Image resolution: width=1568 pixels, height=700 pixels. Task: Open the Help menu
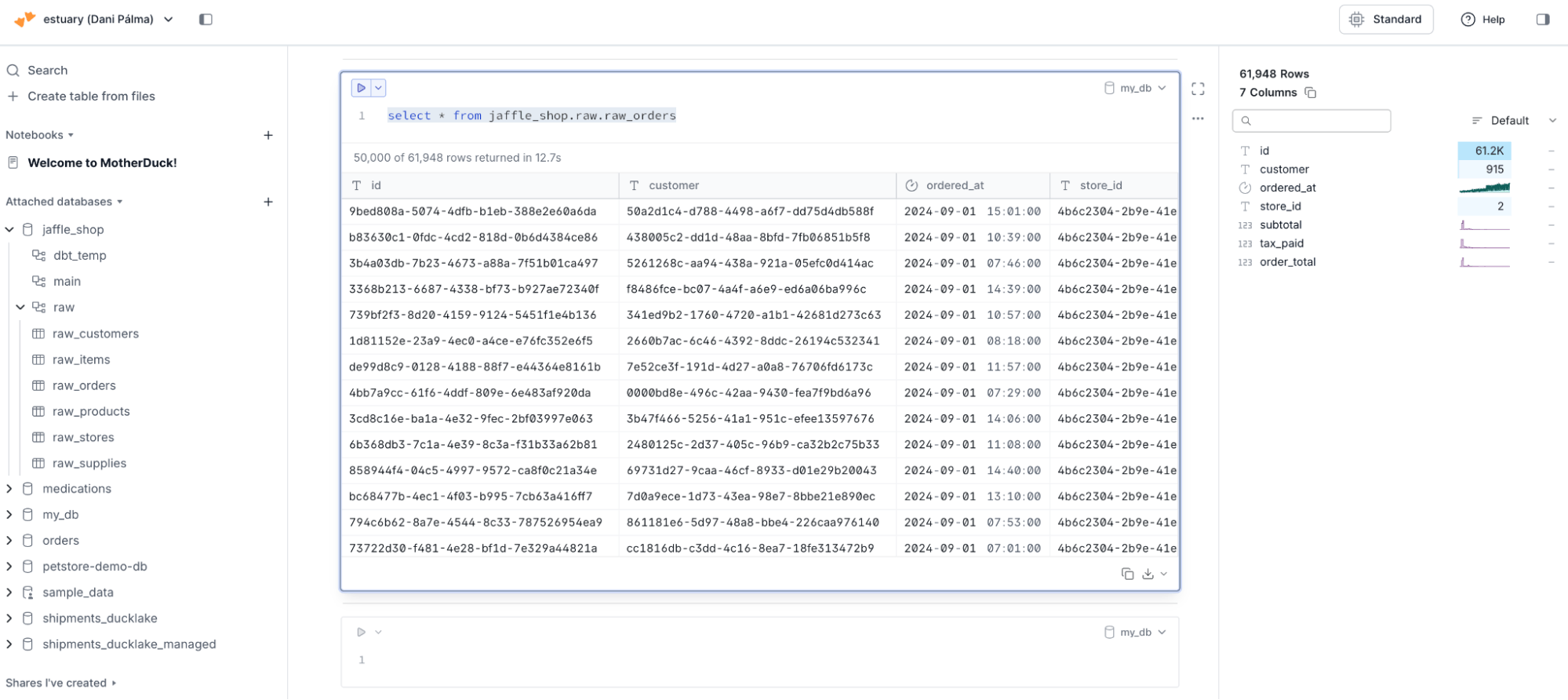click(1483, 19)
